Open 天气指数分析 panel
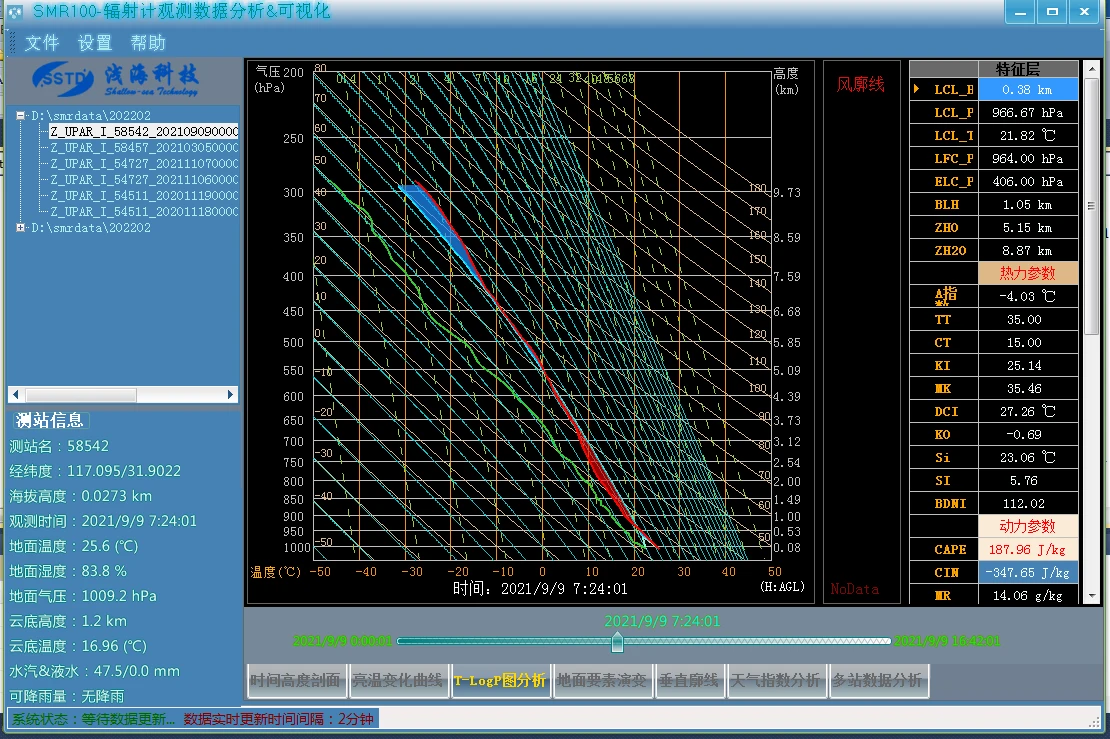The image size is (1110, 739). [775, 681]
